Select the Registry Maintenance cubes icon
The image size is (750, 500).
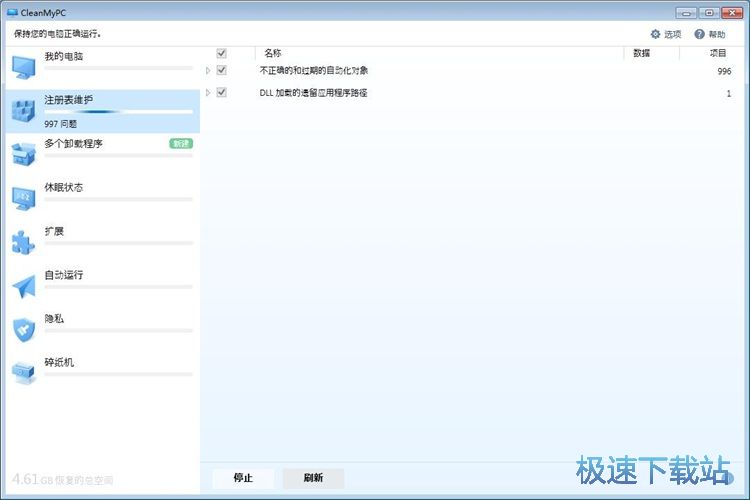23,111
